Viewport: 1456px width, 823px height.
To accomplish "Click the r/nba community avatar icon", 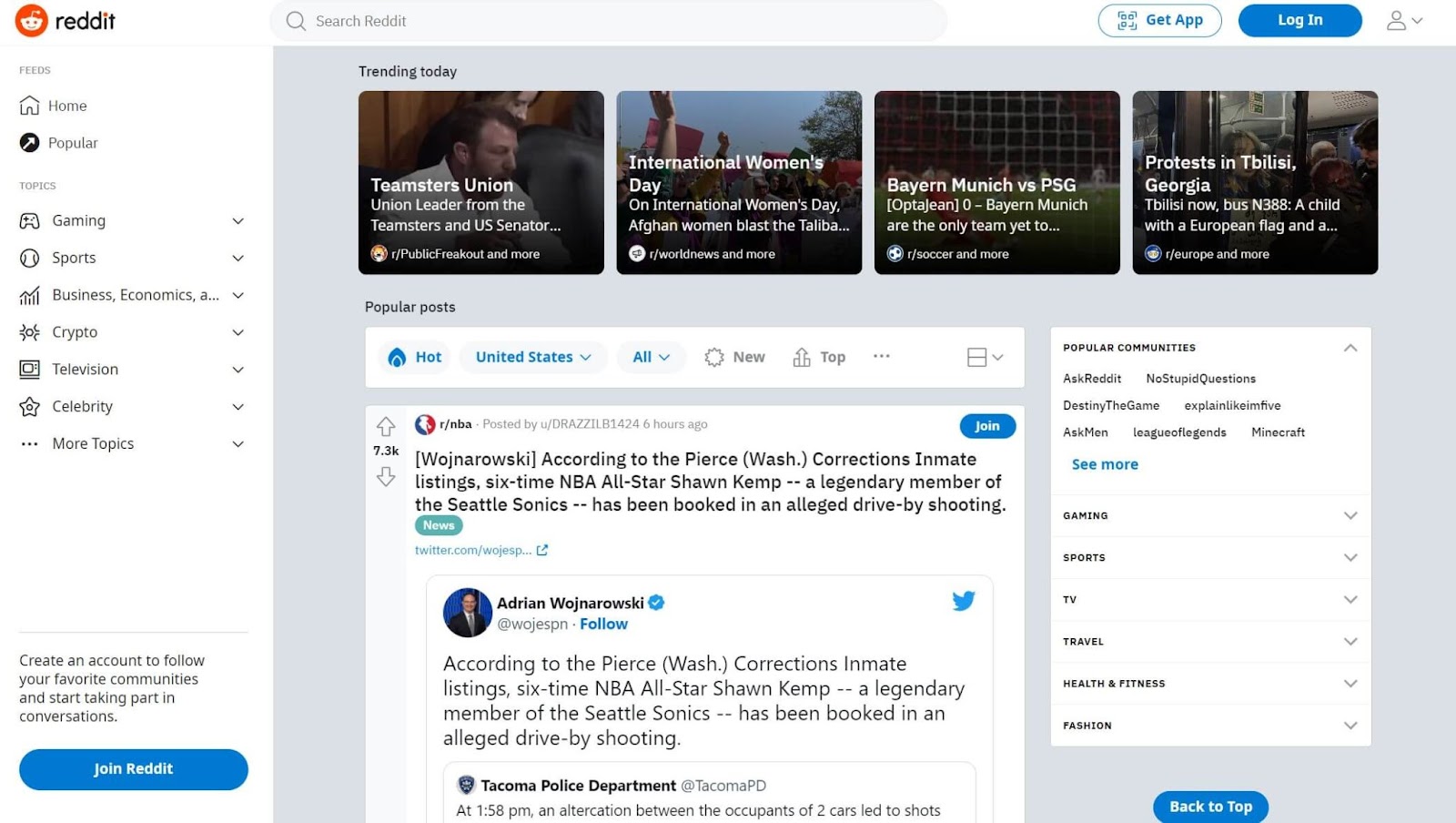I will point(425,424).
